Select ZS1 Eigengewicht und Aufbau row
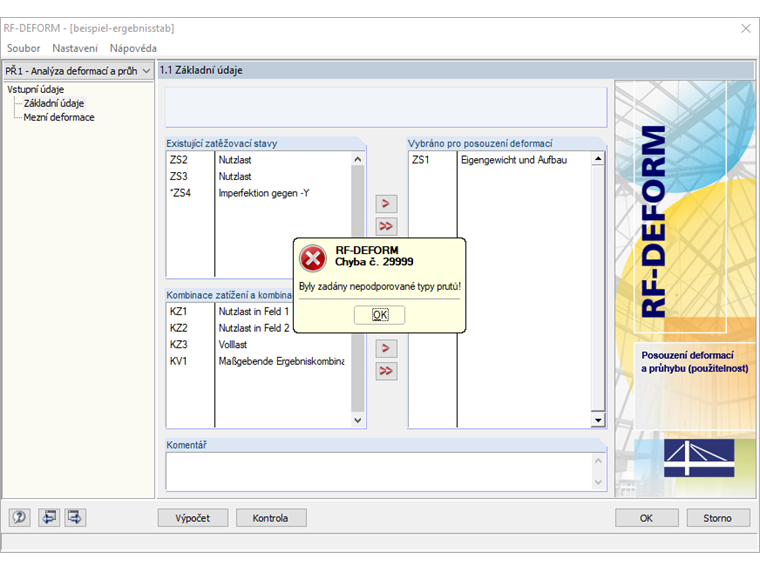Viewport: 760px width, 570px height. tap(501, 160)
